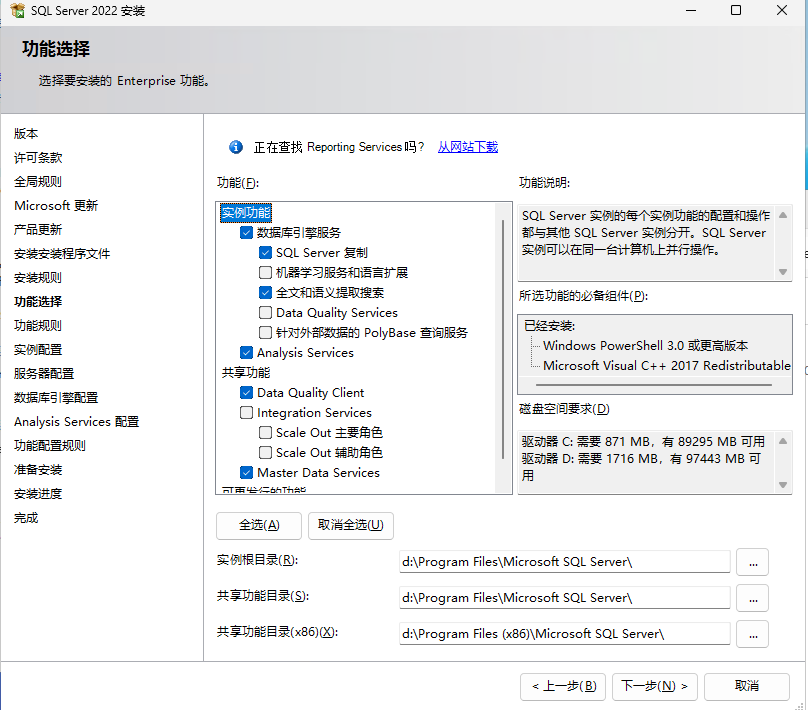Image resolution: width=808 pixels, height=710 pixels.
Task: Select the 实例功能 tree node
Action: (246, 213)
